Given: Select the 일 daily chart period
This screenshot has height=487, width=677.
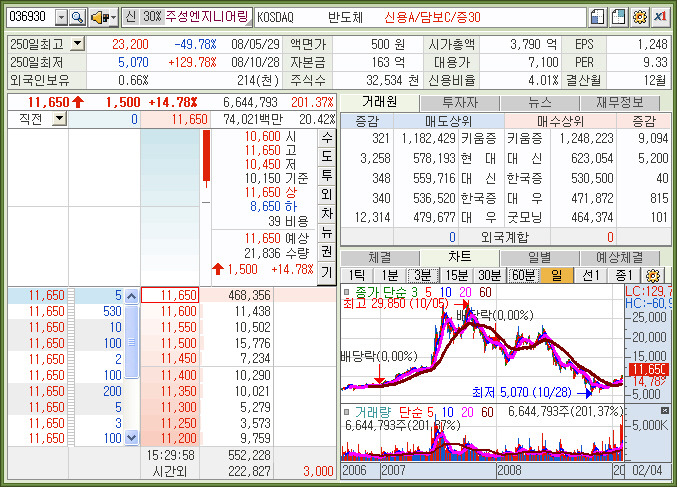Looking at the screenshot, I should click(x=555, y=275).
